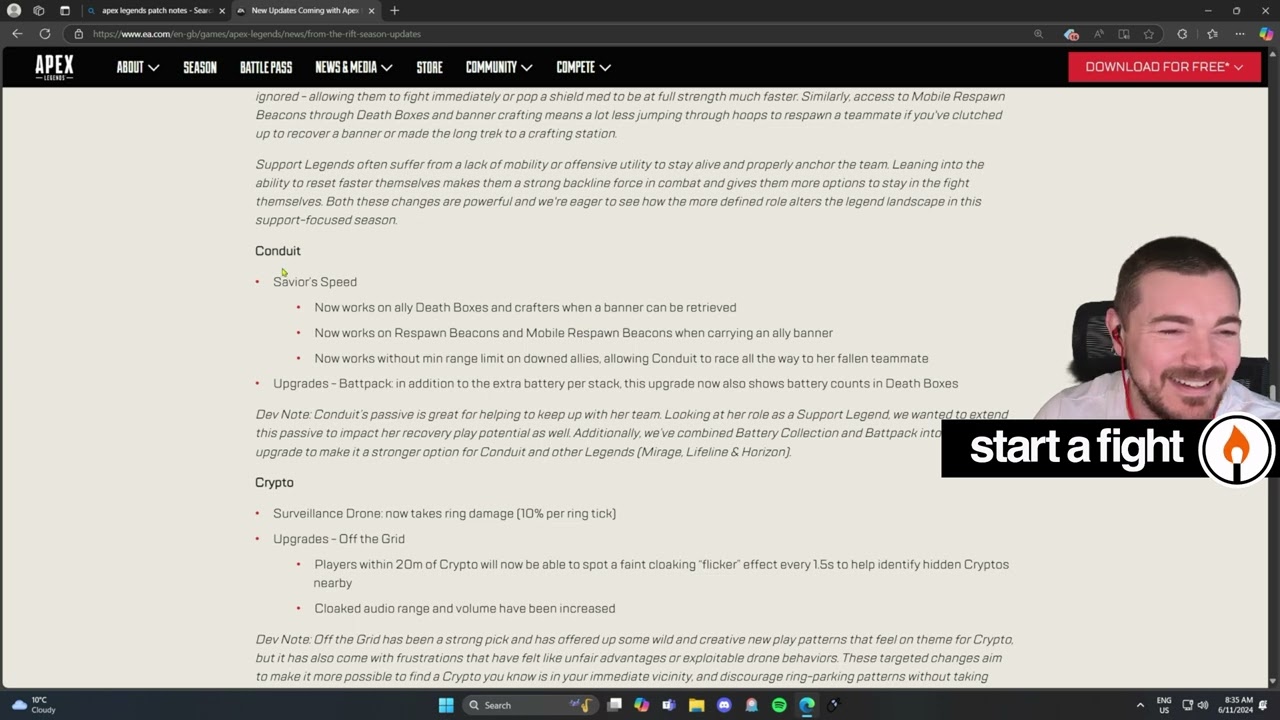Click 'Players within 20m of Crypto' bullet
Viewport: 1280px width, 720px height.
[661, 574]
